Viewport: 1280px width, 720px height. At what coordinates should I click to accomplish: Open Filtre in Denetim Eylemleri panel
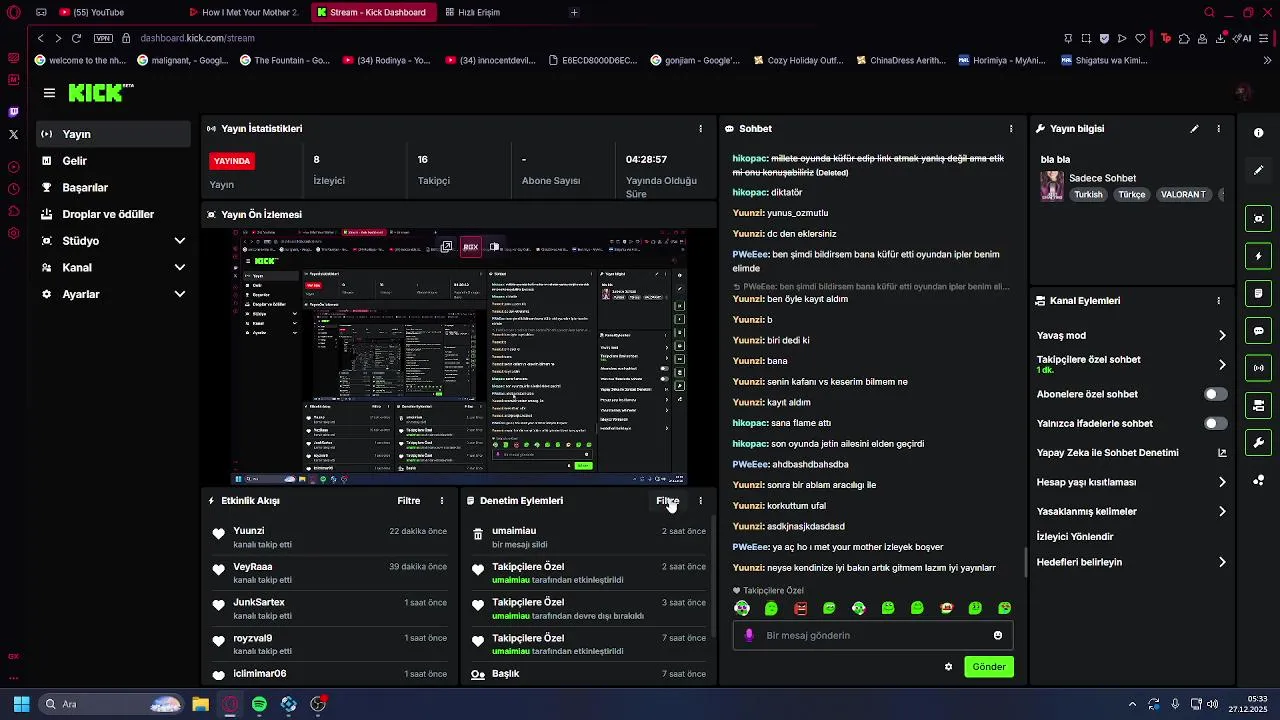(667, 501)
